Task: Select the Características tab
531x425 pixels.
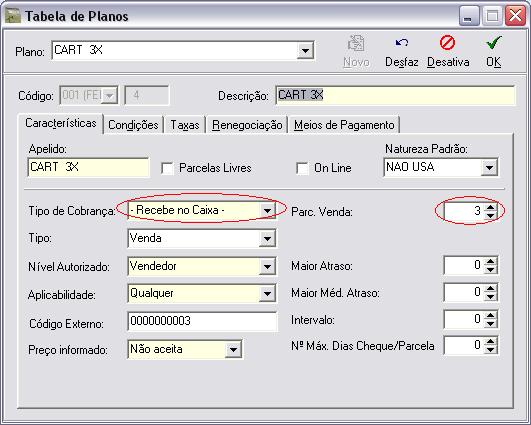Action: click(x=61, y=123)
